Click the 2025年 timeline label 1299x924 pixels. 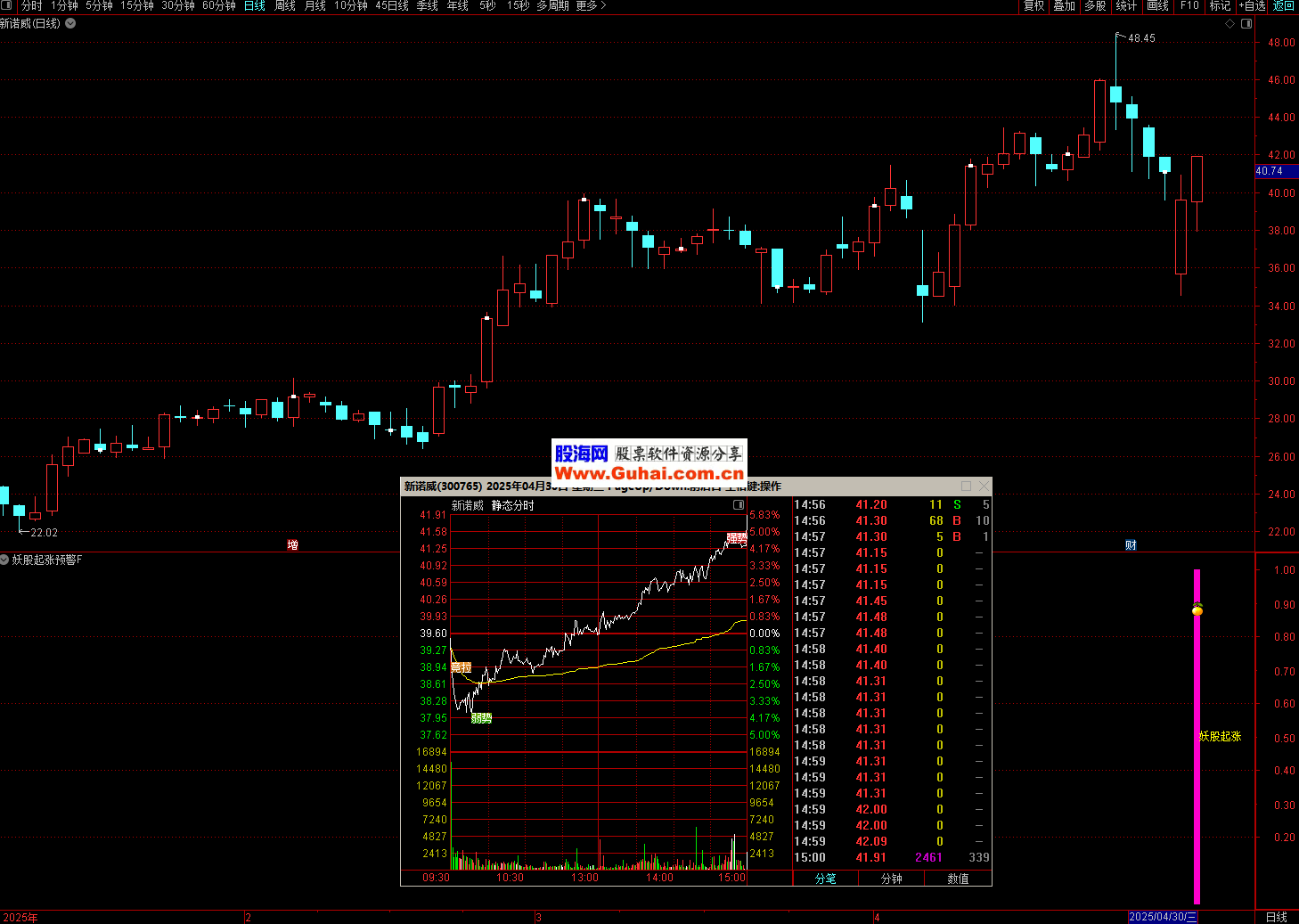(x=20, y=918)
